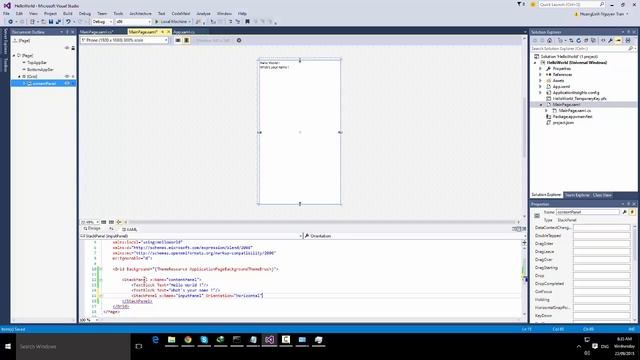Open the Debug configuration dropdown
Viewport: 640px width, 360px height.
coord(102,22)
